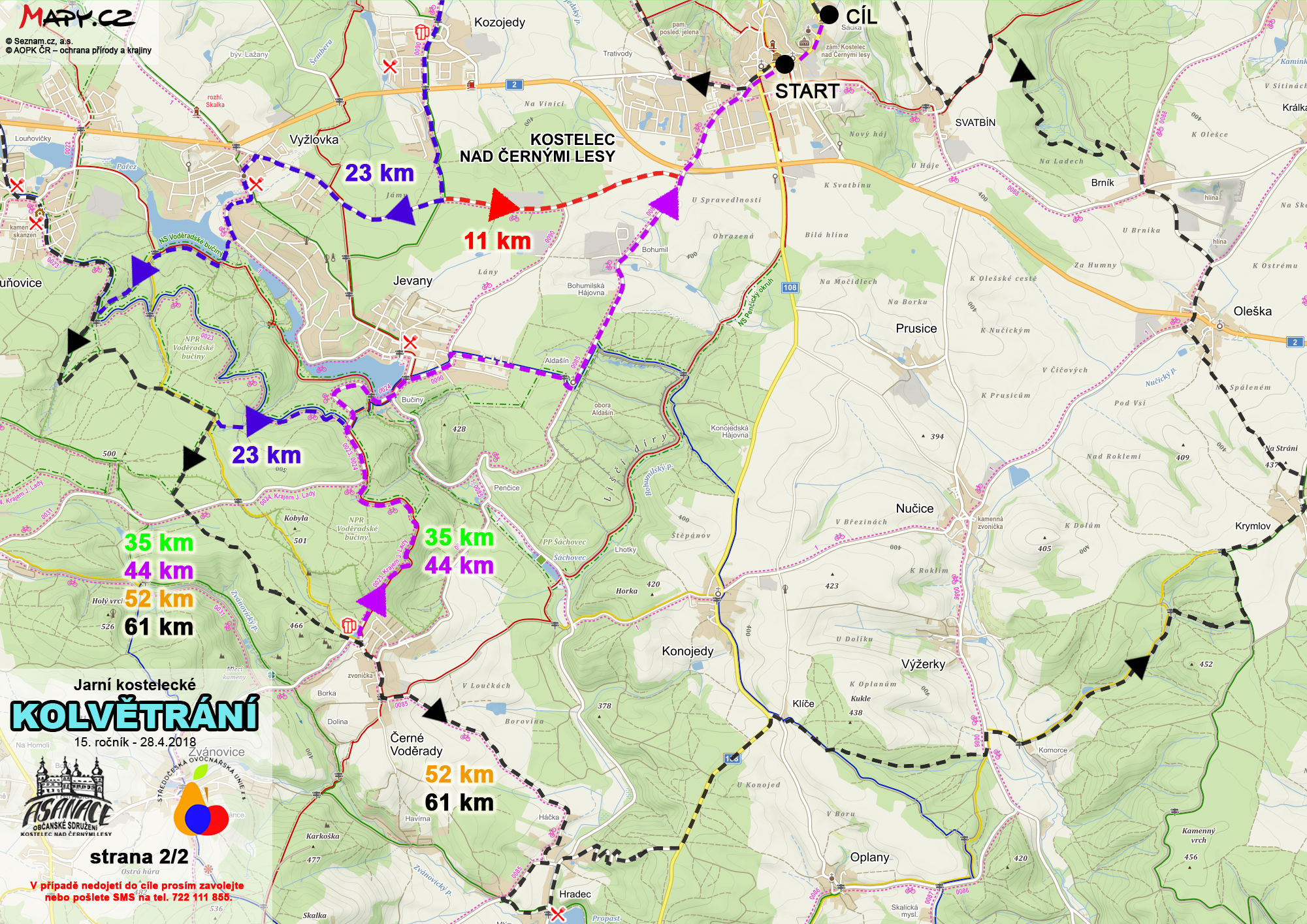Click the red X marker in Jevany
The width and height of the screenshot is (1307, 924).
pos(410,342)
